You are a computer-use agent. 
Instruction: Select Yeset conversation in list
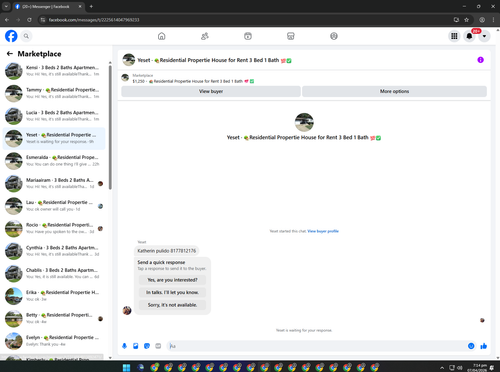coord(54,138)
